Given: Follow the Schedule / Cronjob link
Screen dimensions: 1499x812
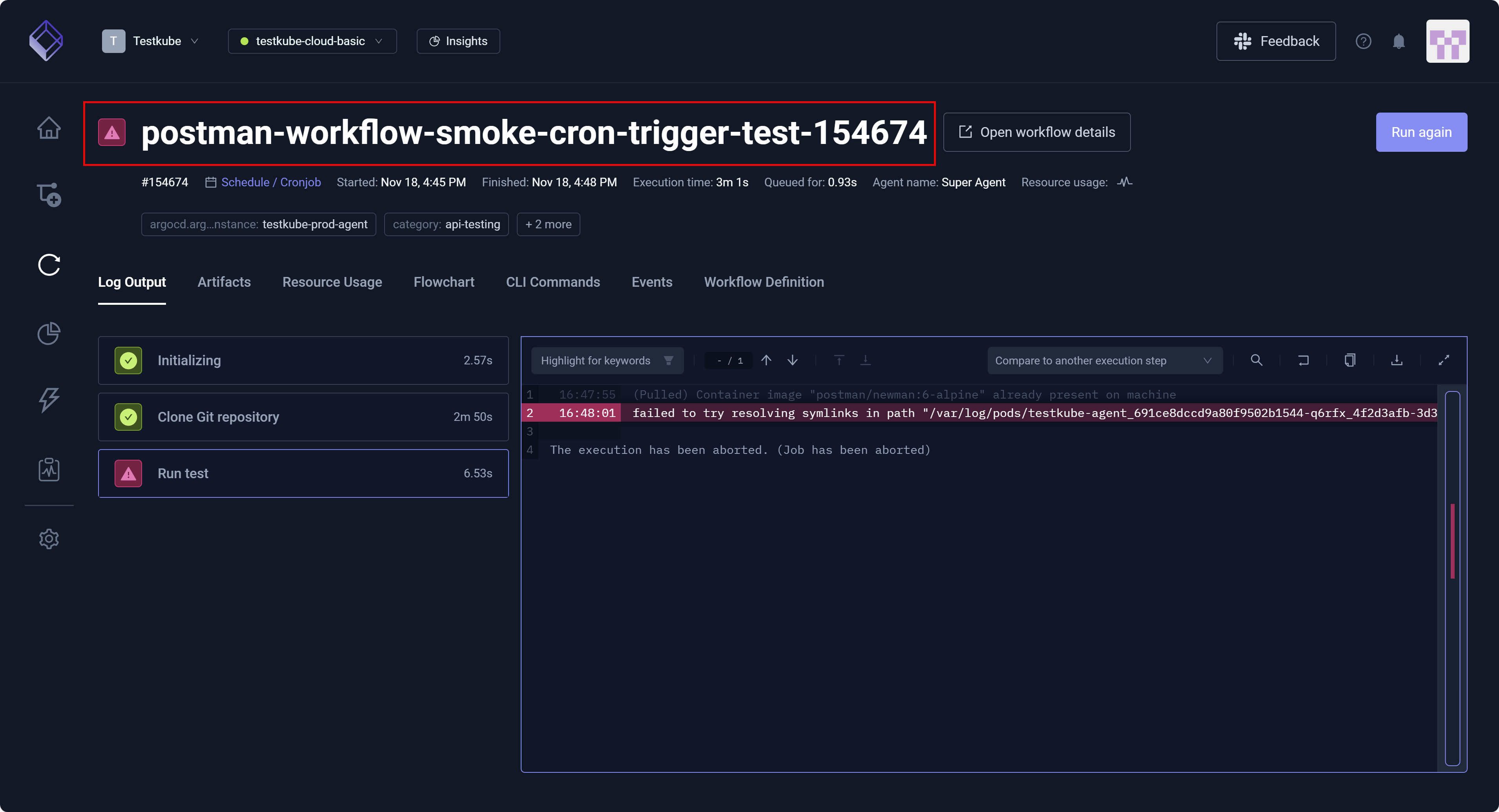Looking at the screenshot, I should click(271, 182).
